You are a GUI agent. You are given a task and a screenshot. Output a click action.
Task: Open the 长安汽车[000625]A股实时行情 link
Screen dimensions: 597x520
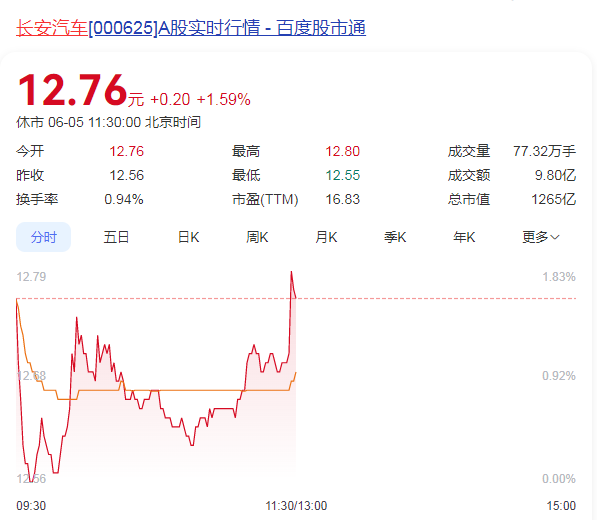tap(191, 28)
